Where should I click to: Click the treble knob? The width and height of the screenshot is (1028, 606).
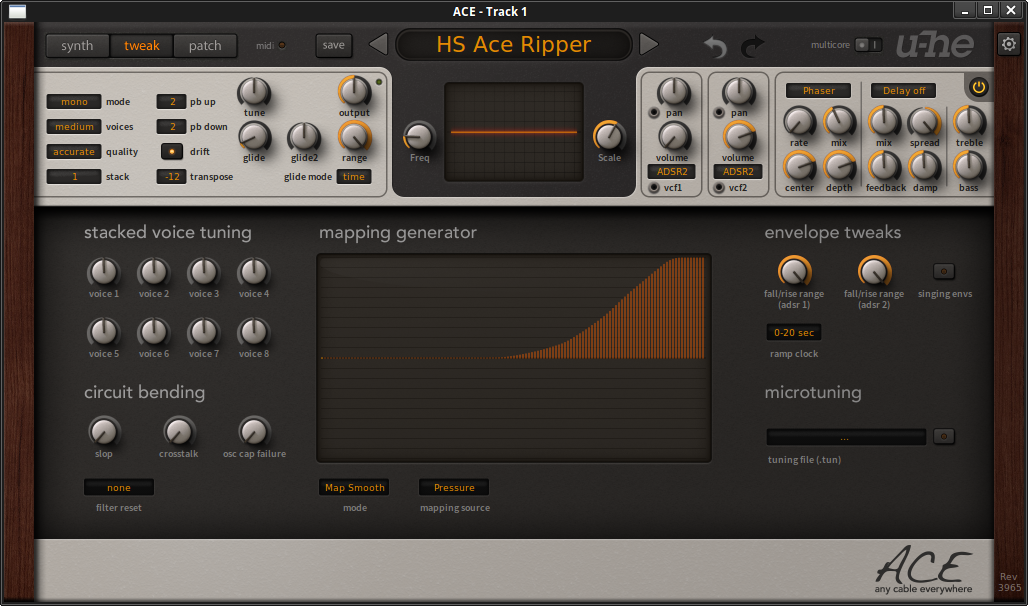coord(969,122)
